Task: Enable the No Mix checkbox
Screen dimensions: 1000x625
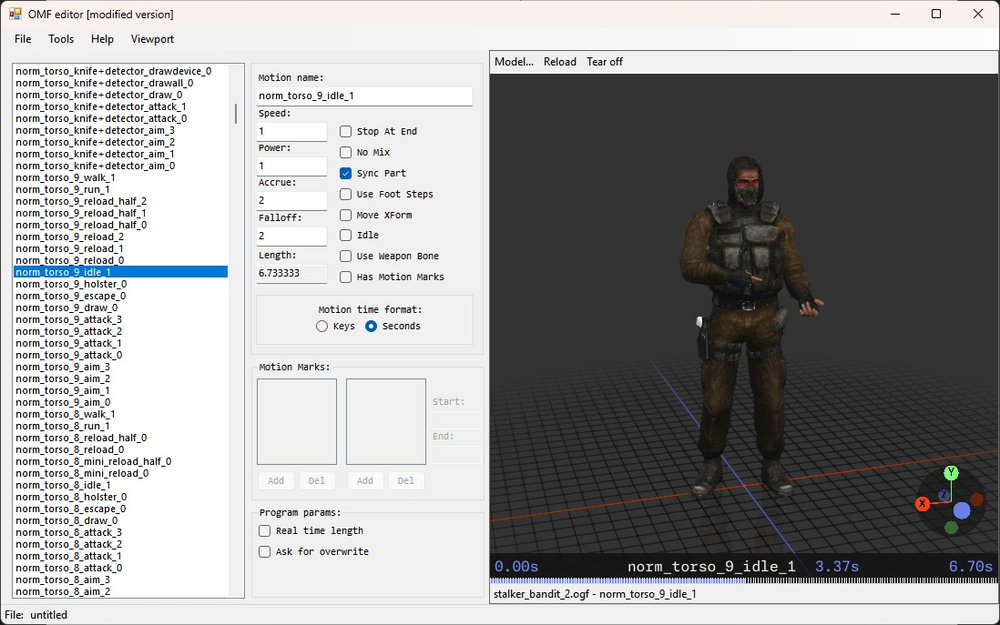Action: click(346, 152)
